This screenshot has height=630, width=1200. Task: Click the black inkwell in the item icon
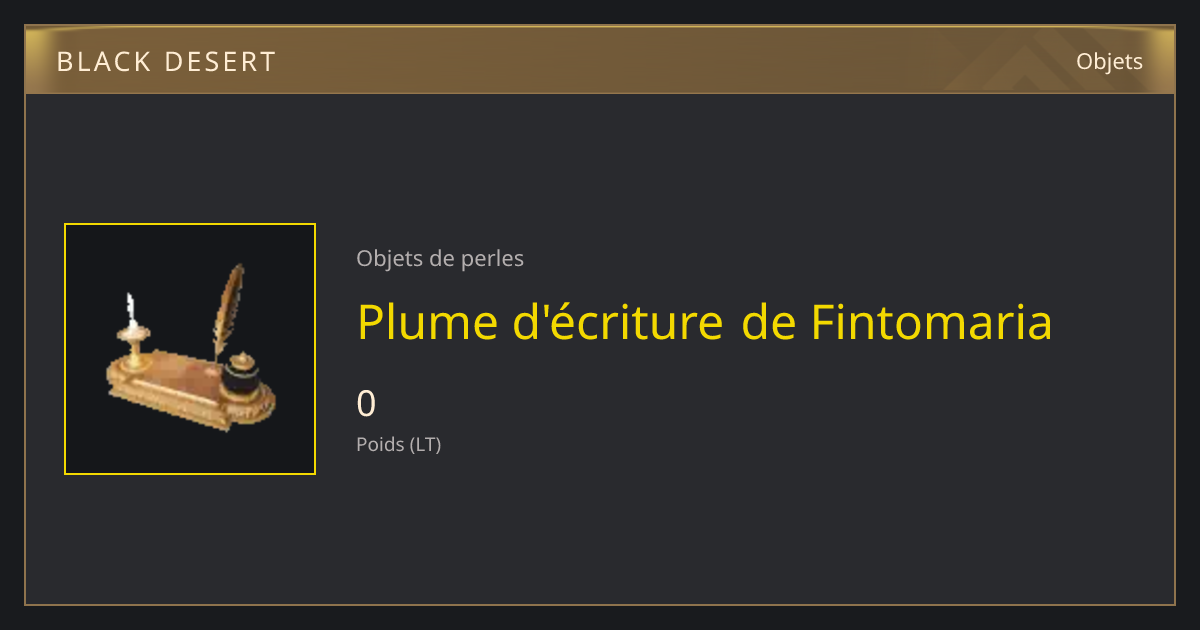(x=241, y=376)
